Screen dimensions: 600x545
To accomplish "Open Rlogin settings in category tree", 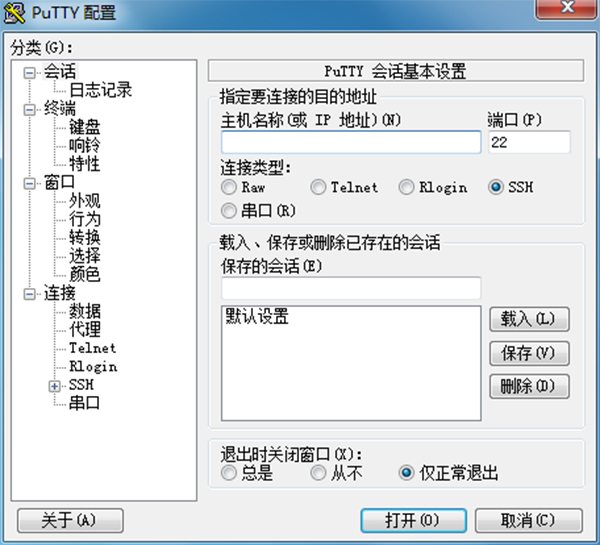I will (93, 367).
